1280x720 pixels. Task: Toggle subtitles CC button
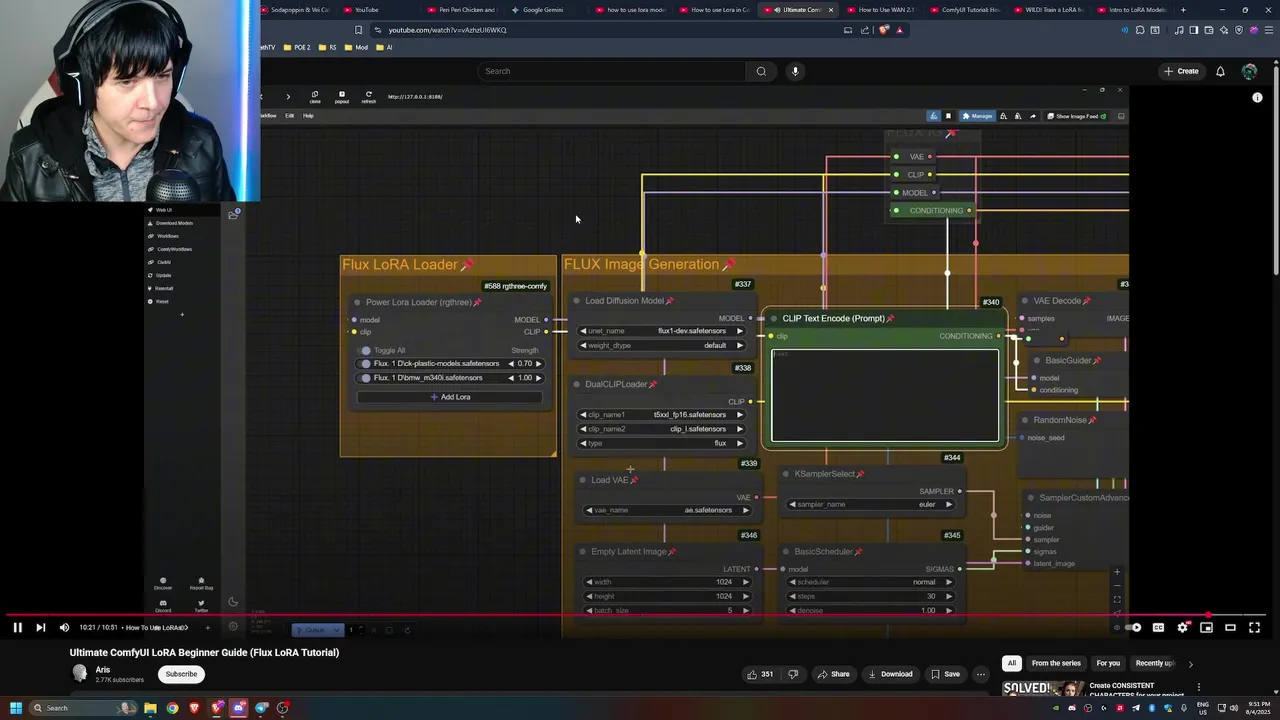[x=1158, y=627]
